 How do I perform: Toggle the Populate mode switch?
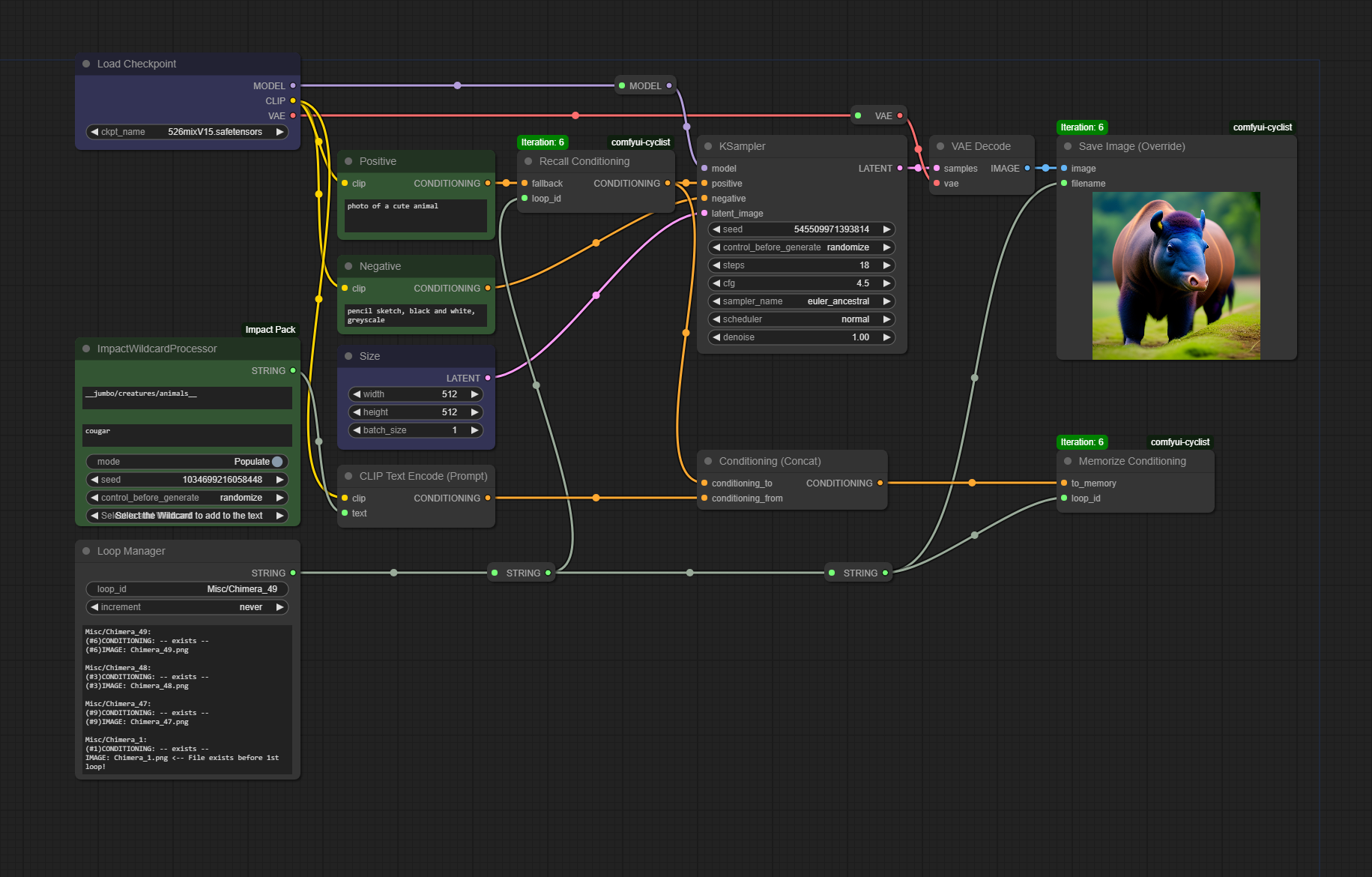coord(277,462)
